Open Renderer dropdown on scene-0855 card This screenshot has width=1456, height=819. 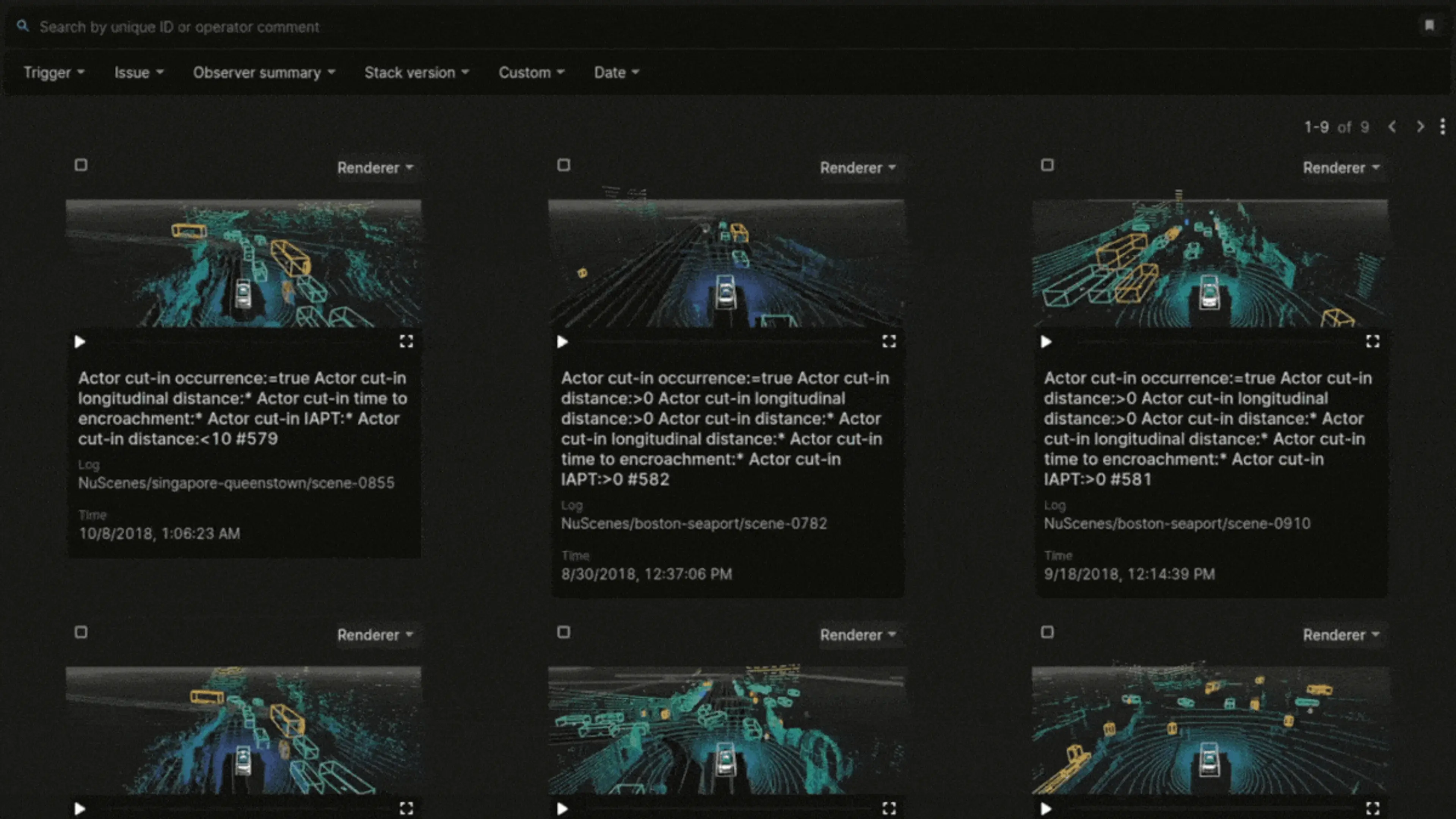pos(375,168)
